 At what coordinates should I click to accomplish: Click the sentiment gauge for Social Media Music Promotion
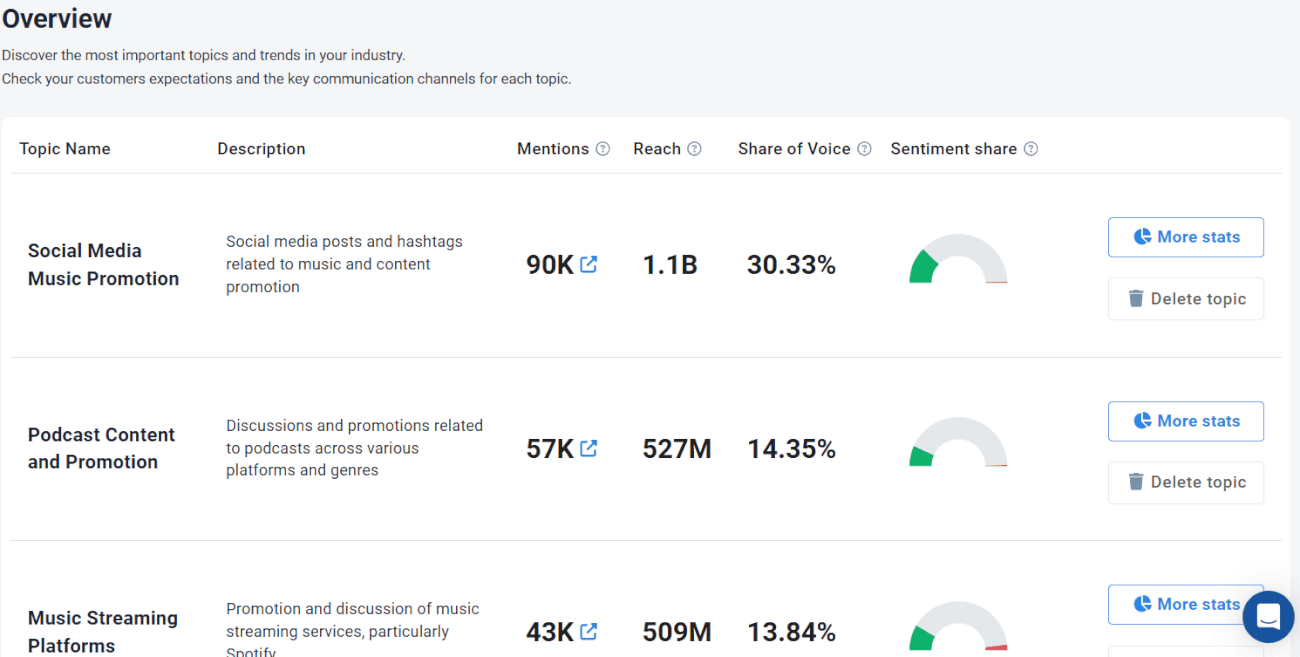pos(957,264)
